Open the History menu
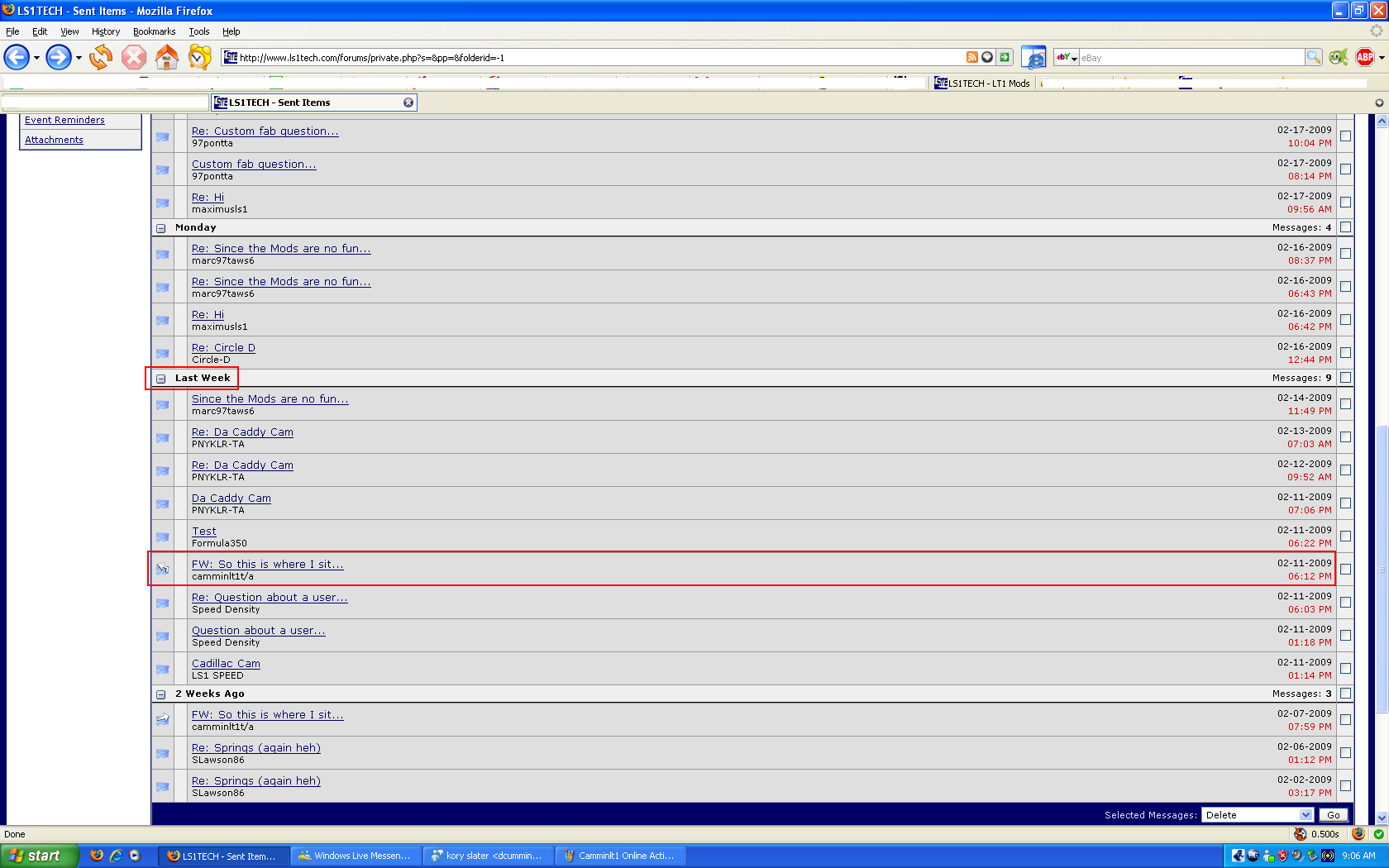Viewport: 1389px width, 868px height. 106,31
